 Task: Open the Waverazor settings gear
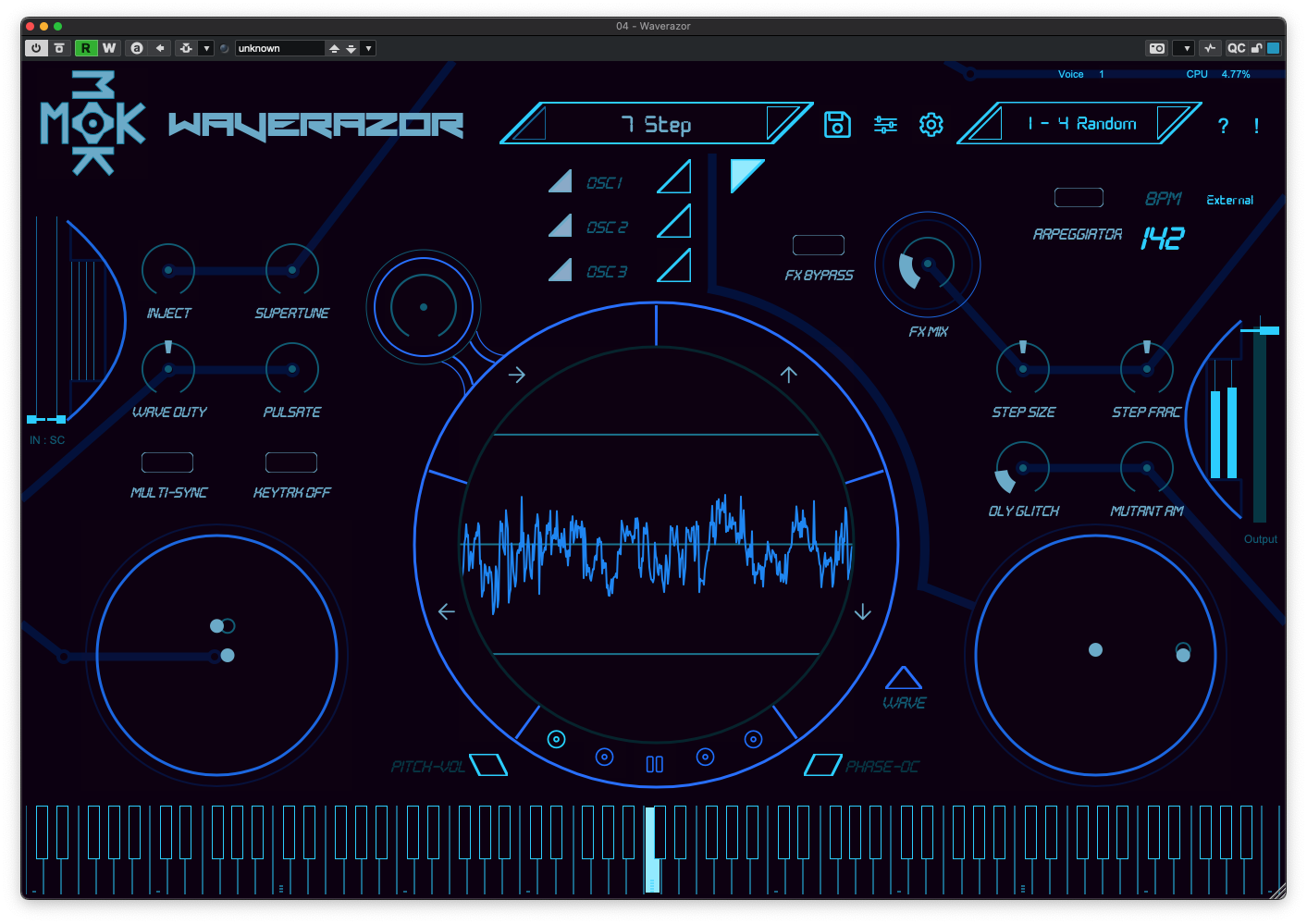(x=931, y=124)
